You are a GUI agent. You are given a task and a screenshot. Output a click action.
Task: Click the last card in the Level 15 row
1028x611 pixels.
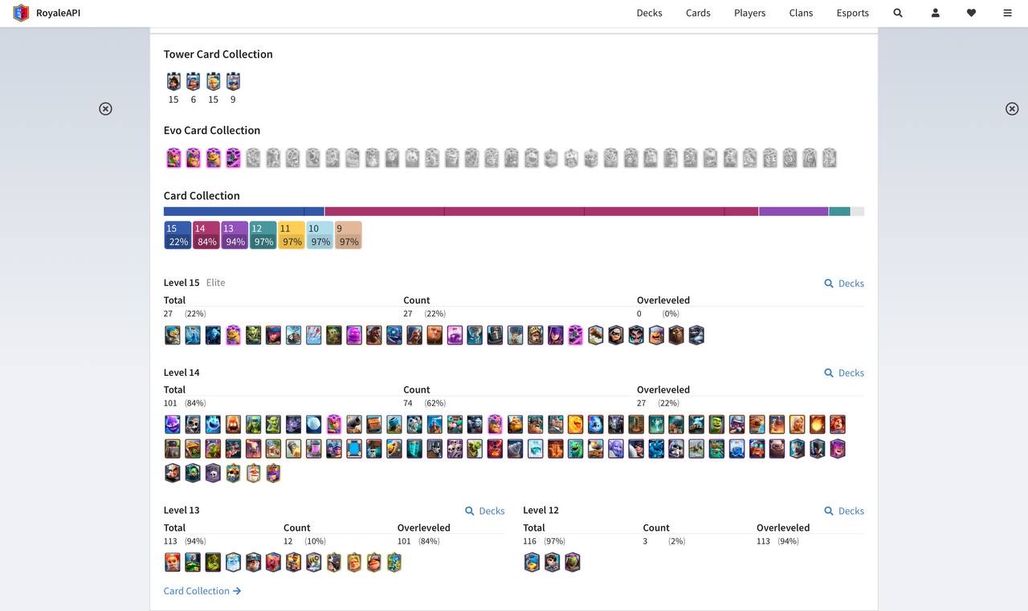[696, 335]
